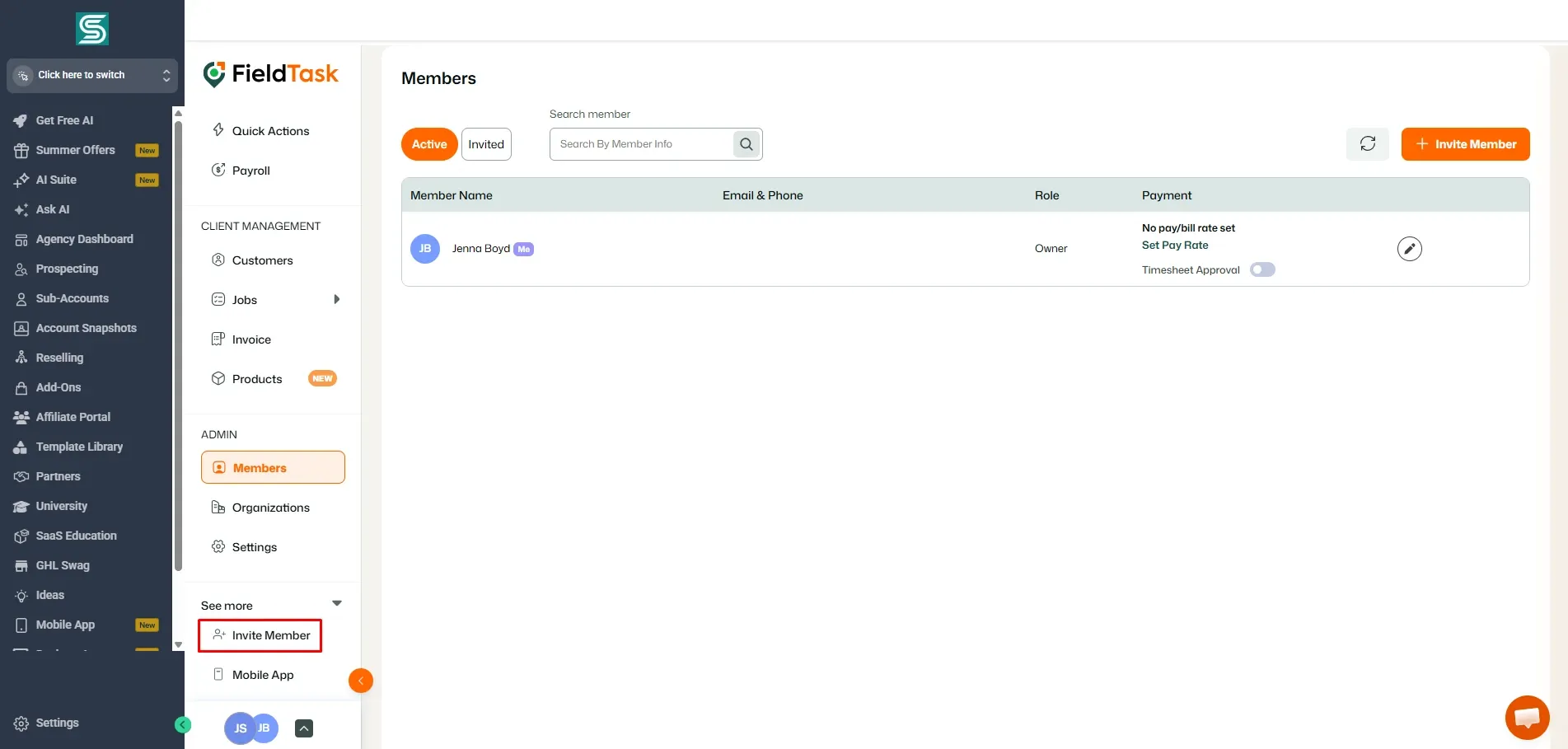Click the Mobile App icon in the dark sidebar
Viewport: 1568px width, 749px height.
[x=21, y=625]
